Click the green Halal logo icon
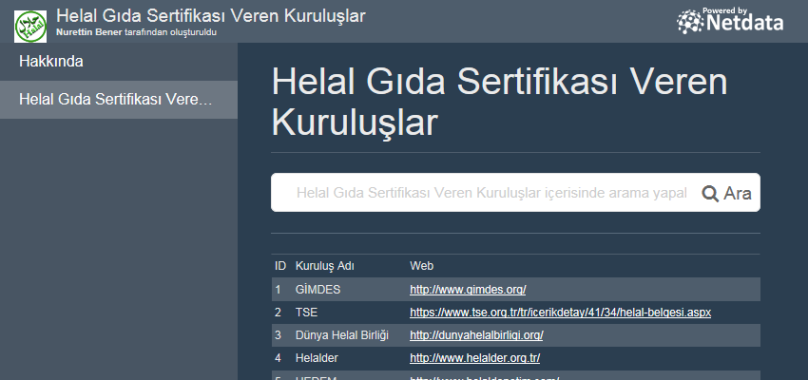Image resolution: width=808 pixels, height=380 pixels. point(30,26)
